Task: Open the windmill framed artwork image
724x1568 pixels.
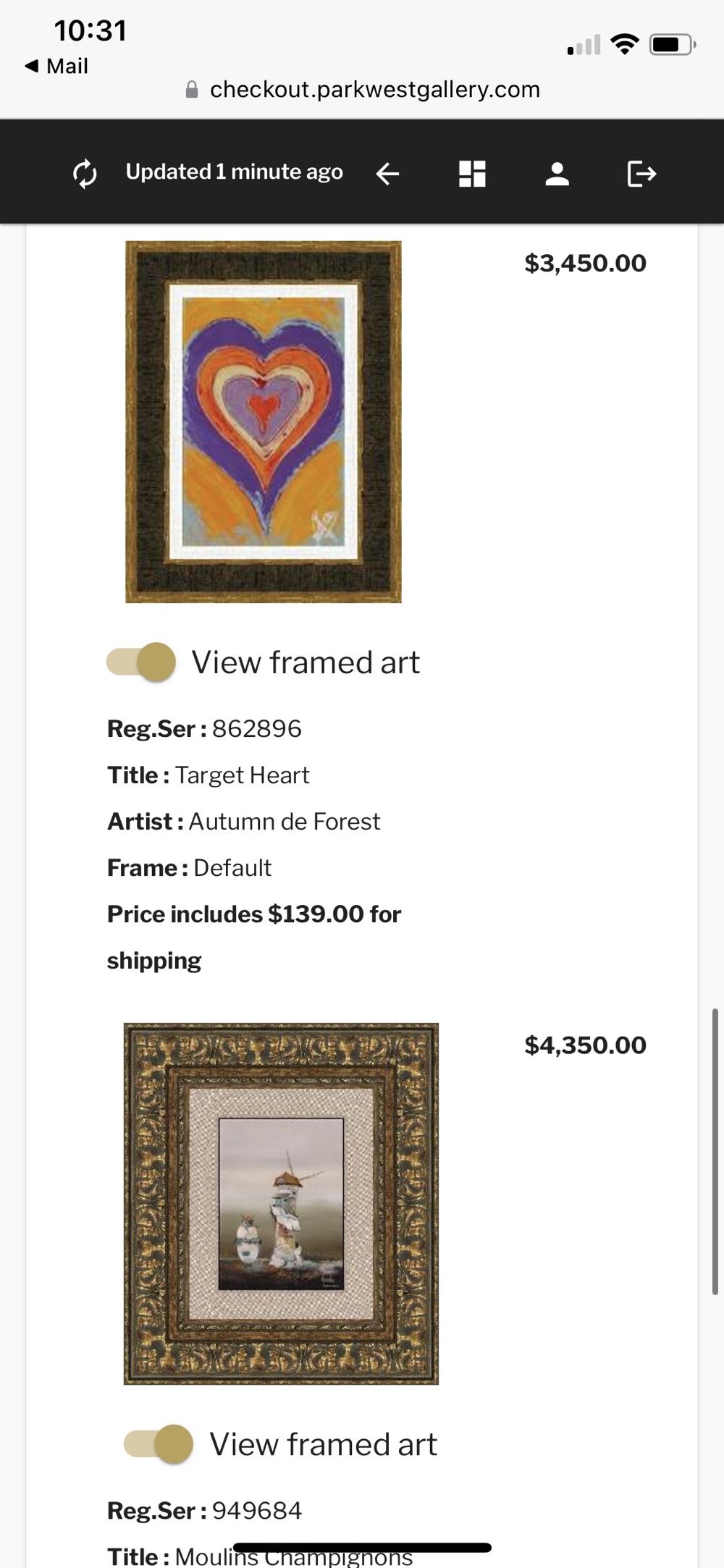Action: click(x=281, y=1203)
